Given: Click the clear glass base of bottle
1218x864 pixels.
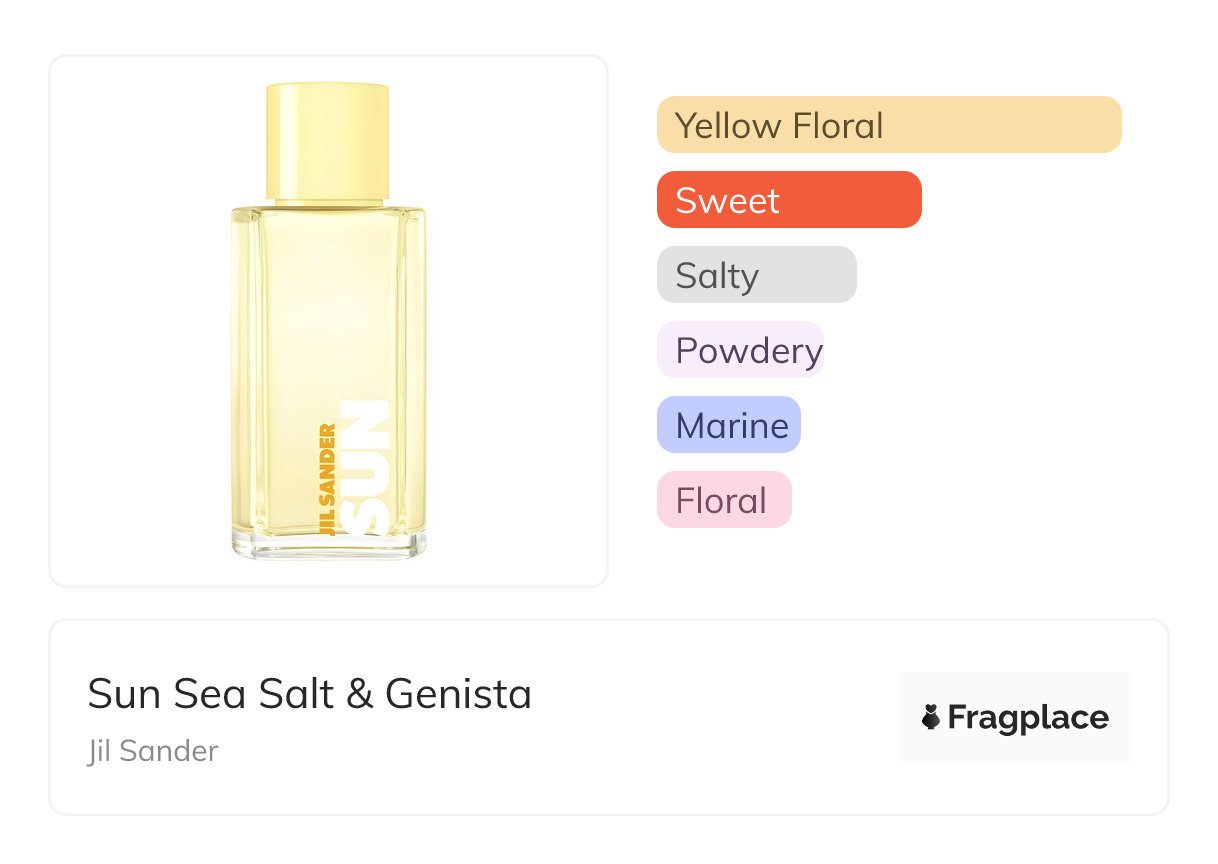Looking at the screenshot, I should pyautogui.click(x=328, y=546).
